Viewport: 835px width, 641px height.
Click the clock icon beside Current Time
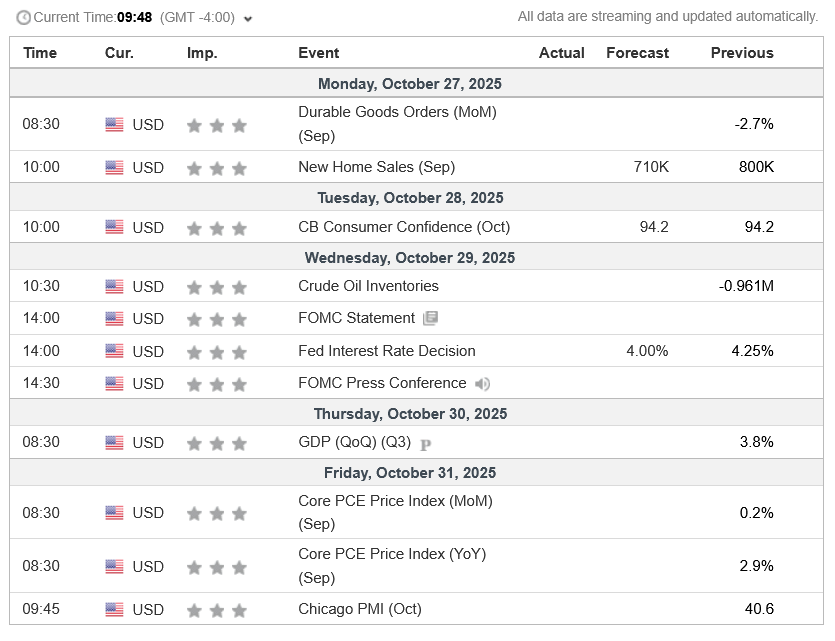click(x=23, y=18)
